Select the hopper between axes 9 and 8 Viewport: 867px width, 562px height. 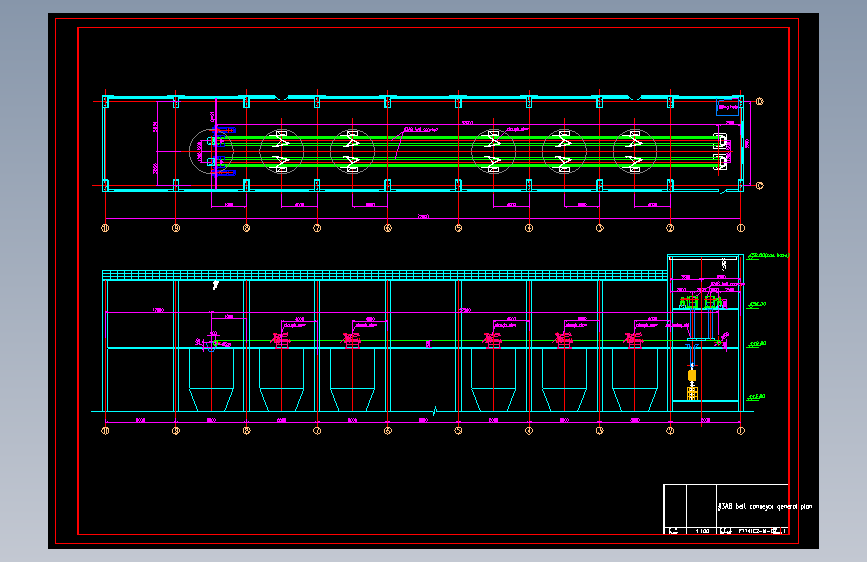click(x=211, y=379)
